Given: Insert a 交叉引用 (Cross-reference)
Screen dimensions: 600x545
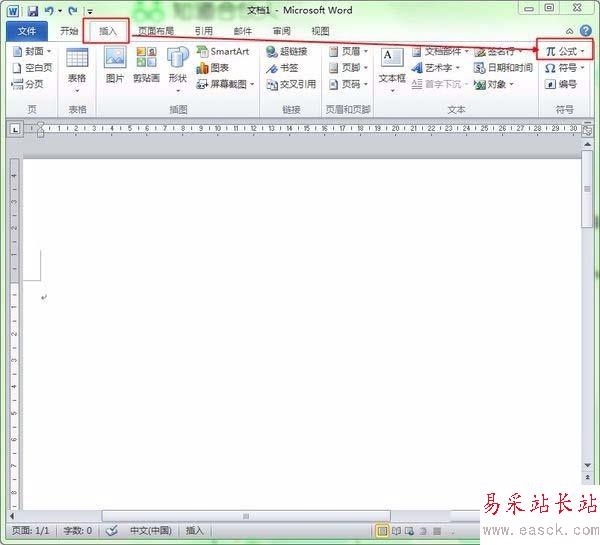Looking at the screenshot, I should click(x=292, y=84).
